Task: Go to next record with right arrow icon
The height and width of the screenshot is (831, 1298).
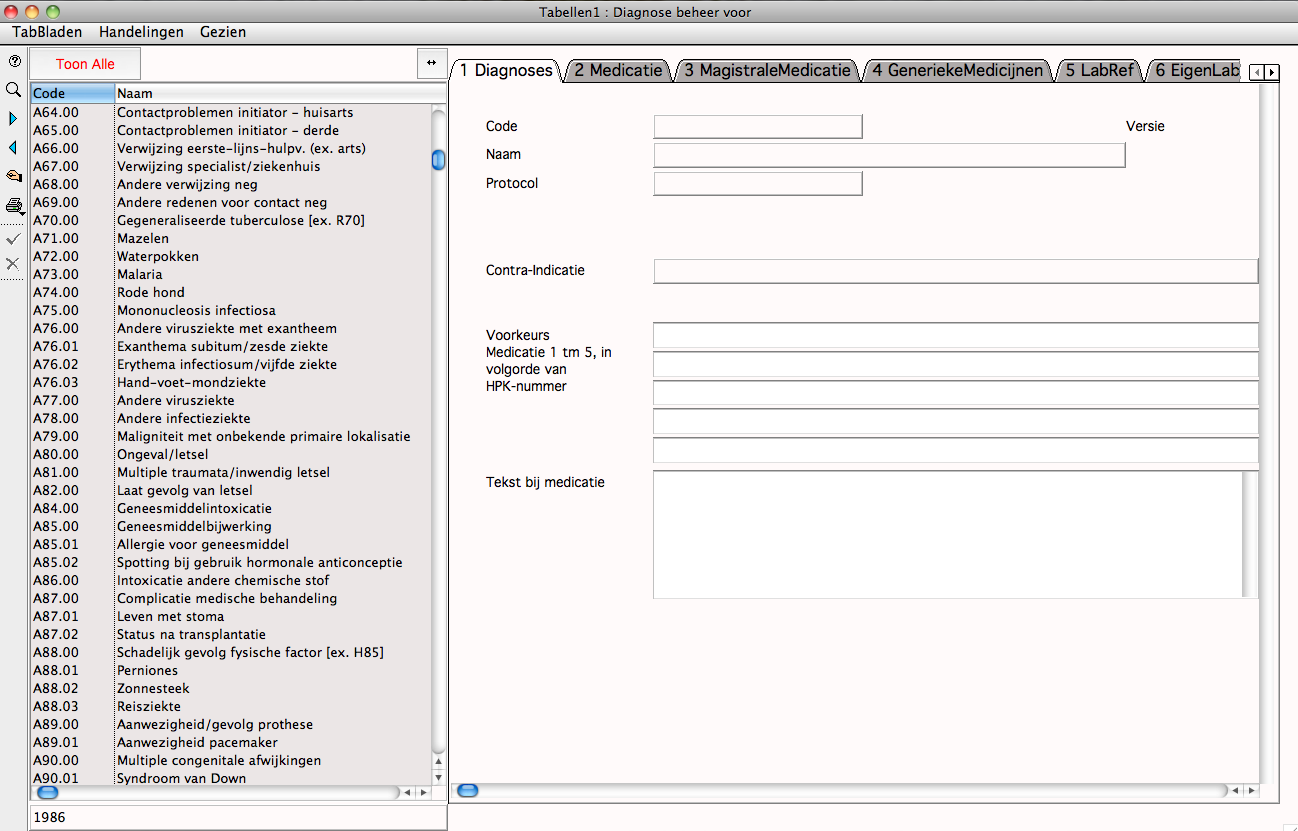Action: click(14, 119)
